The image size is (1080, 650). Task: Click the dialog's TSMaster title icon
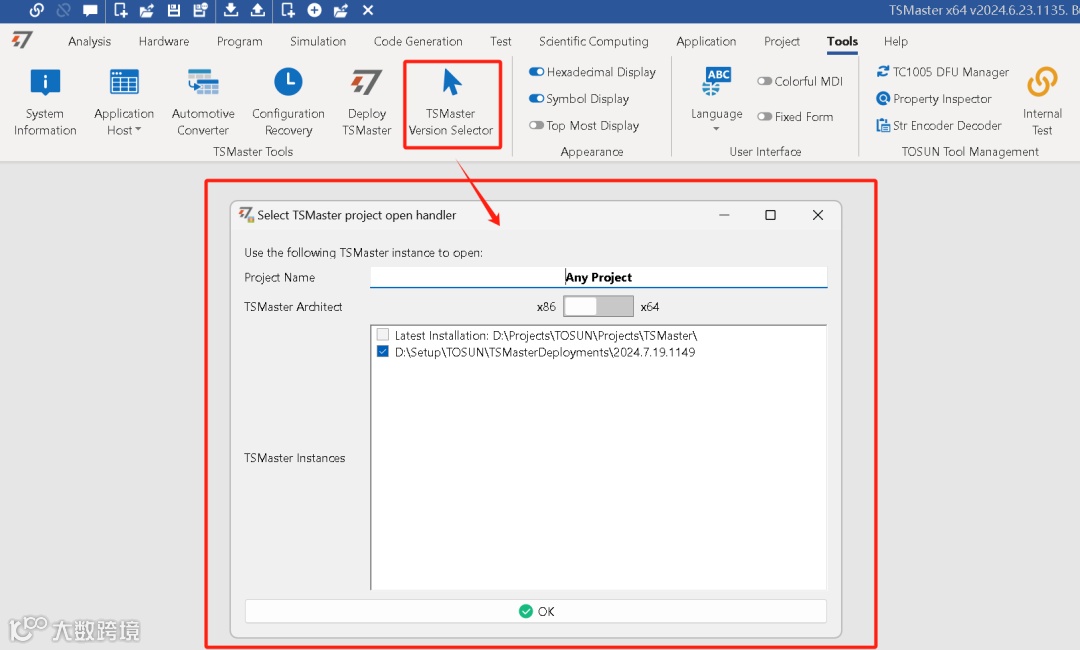246,214
